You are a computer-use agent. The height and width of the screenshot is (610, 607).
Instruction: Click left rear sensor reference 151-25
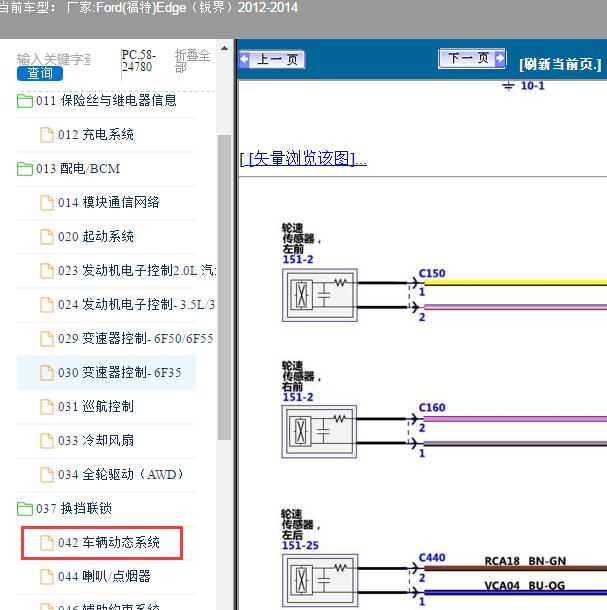[300, 545]
